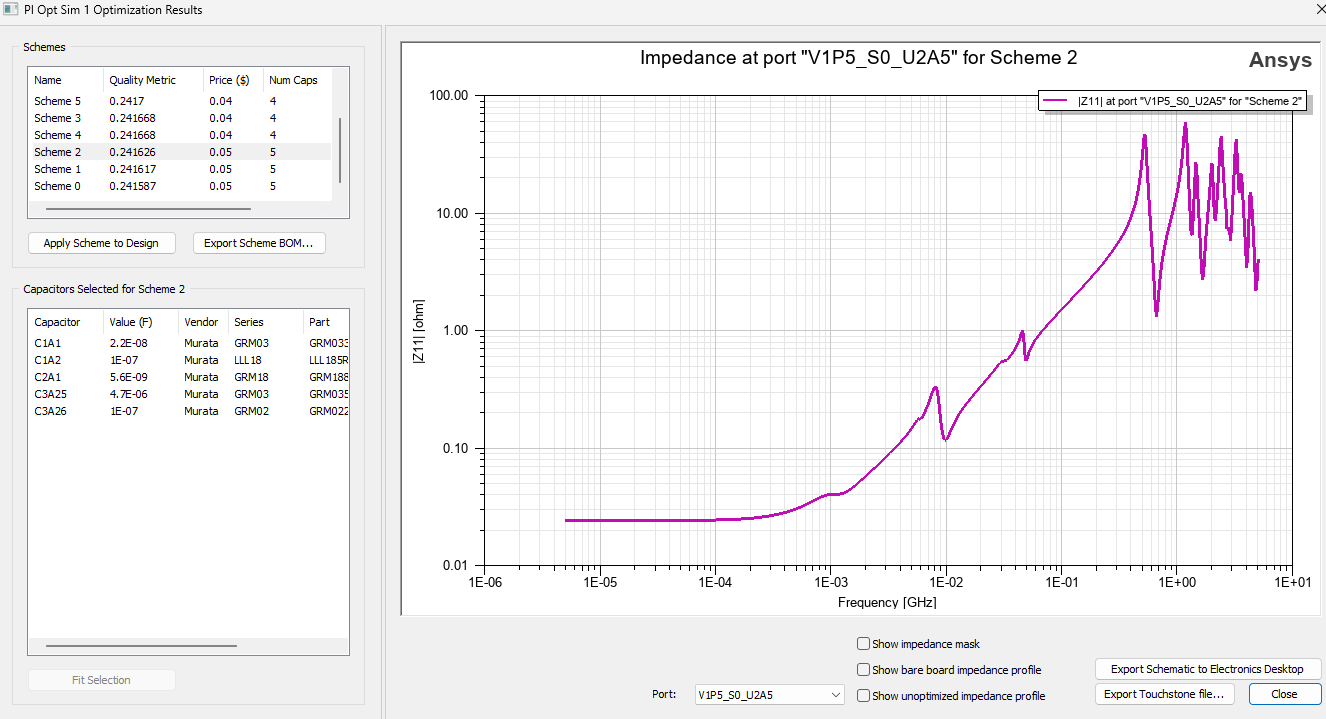The height and width of the screenshot is (719, 1326).
Task: Click the capacitors table horizontal scrollbar
Action: click(x=141, y=646)
